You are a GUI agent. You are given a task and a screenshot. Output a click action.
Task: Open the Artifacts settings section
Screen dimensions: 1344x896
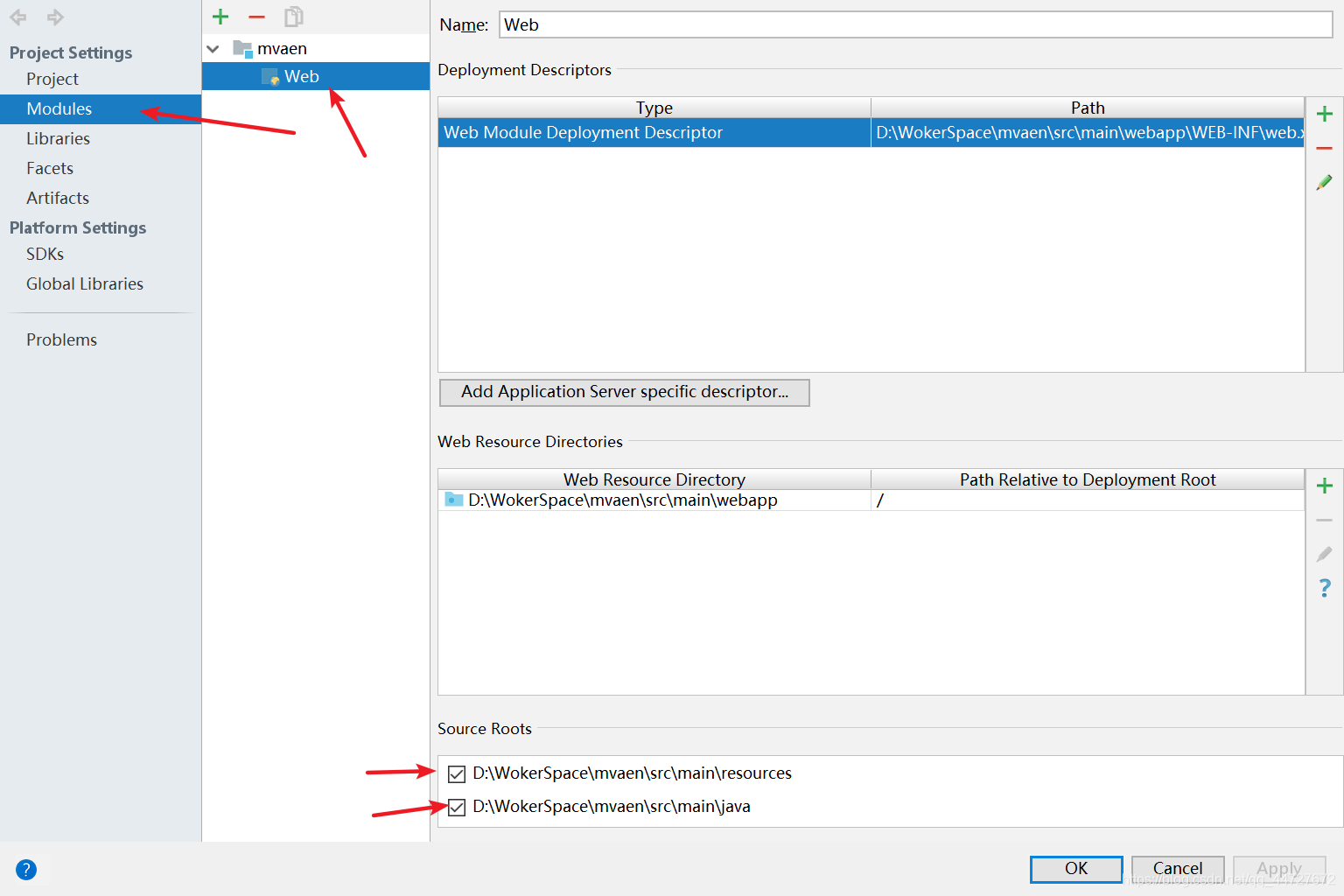tap(58, 198)
